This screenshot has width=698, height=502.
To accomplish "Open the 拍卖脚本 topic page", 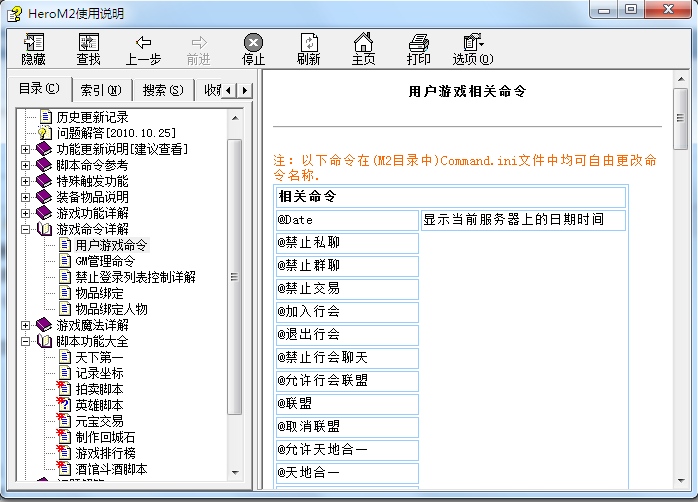I will click(x=99, y=389).
